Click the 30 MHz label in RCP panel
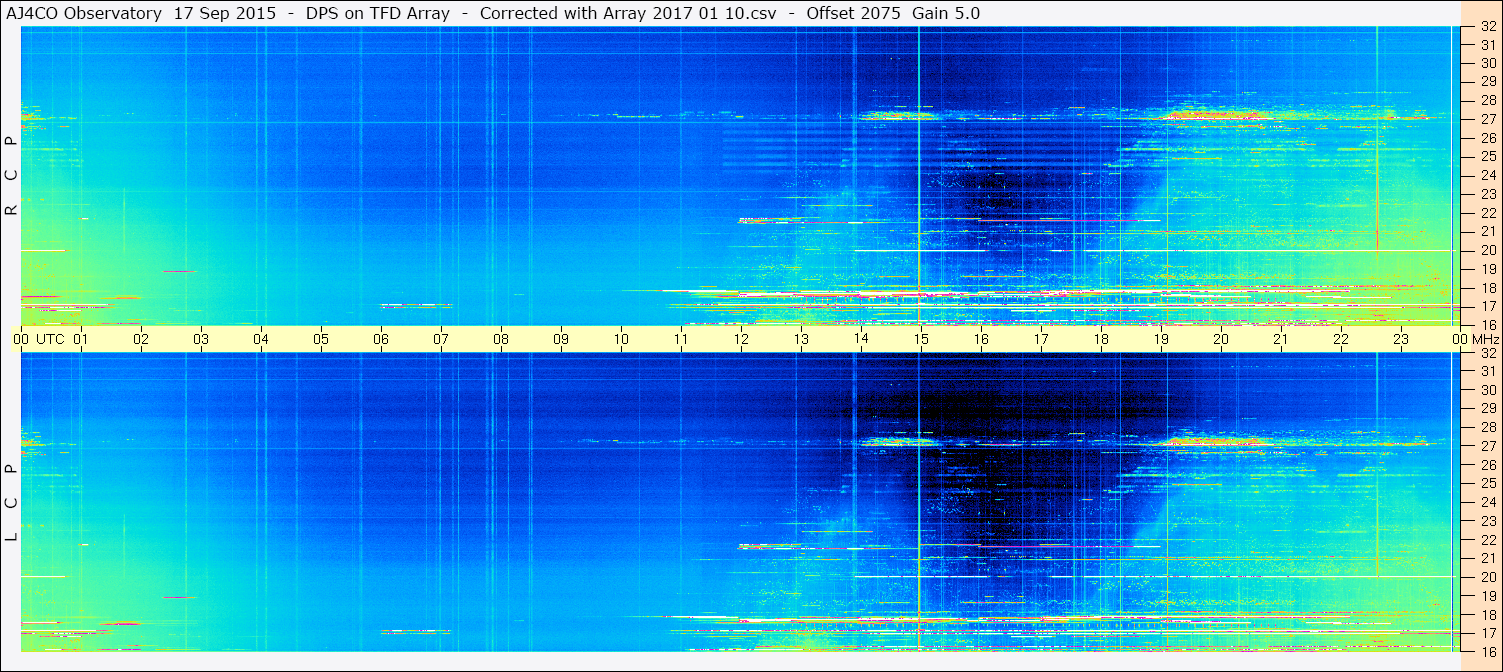The width and height of the screenshot is (1503, 672). (1488, 62)
